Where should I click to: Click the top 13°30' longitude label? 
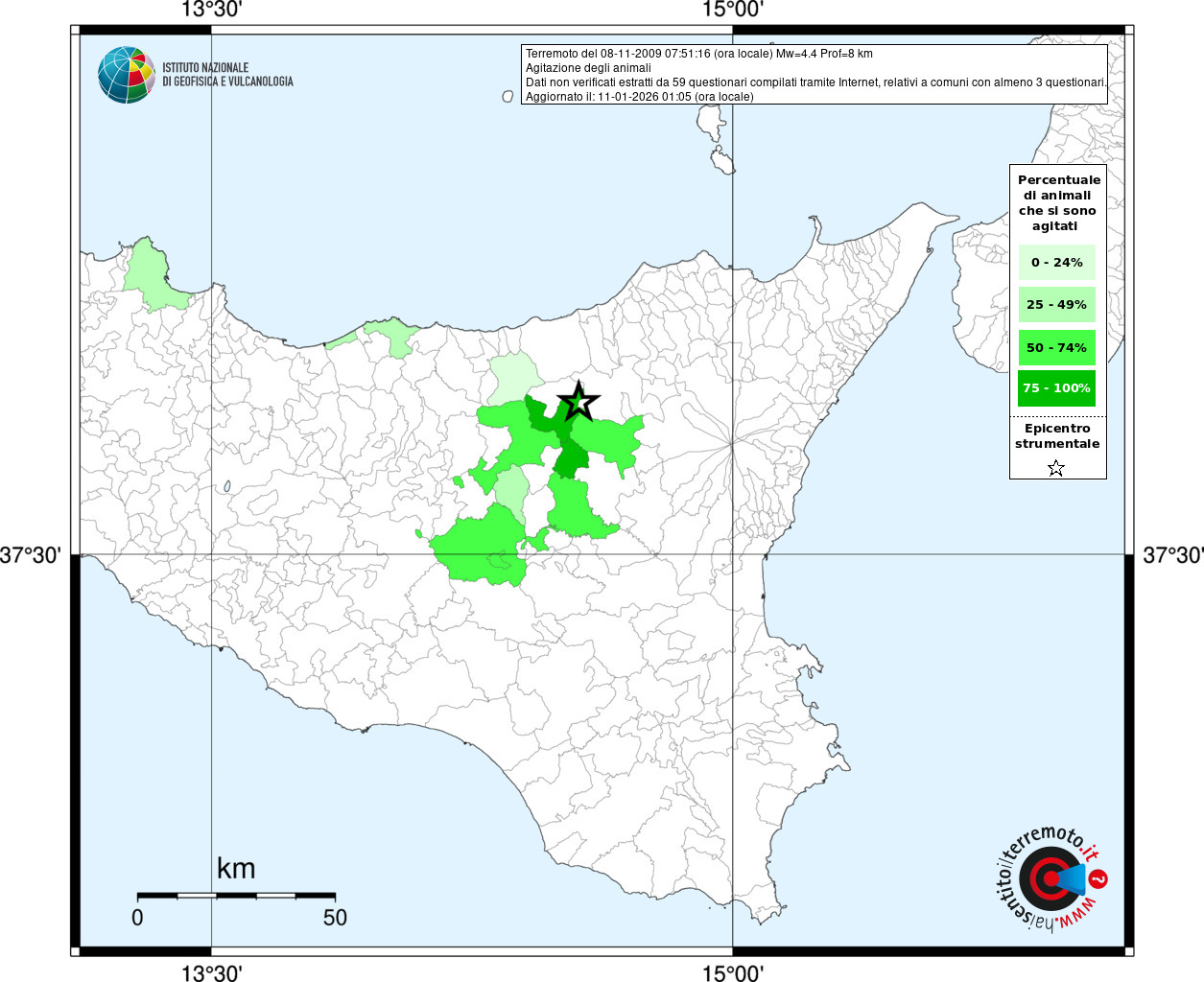[x=212, y=10]
